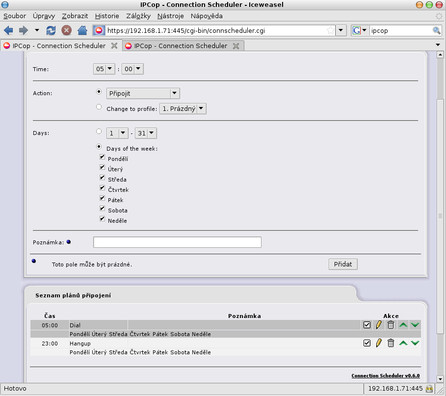Edit the 05:00 Dial schedule entry
This screenshot has height=396, width=446.
click(379, 325)
